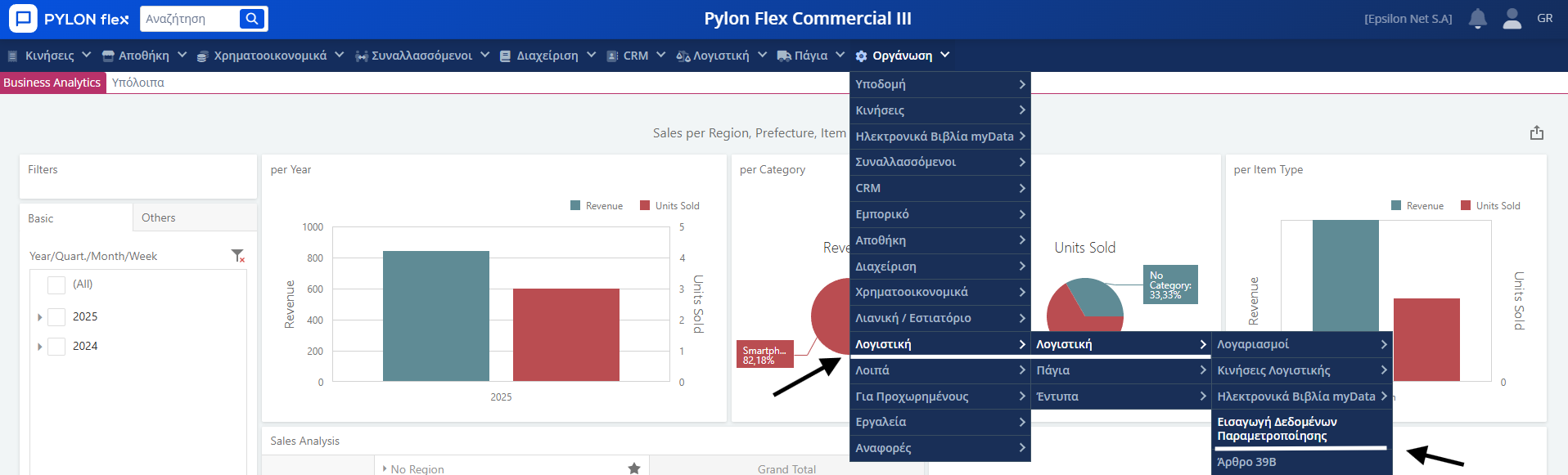
Task: Select Έντυπα in second-level submenu
Action: (1121, 397)
